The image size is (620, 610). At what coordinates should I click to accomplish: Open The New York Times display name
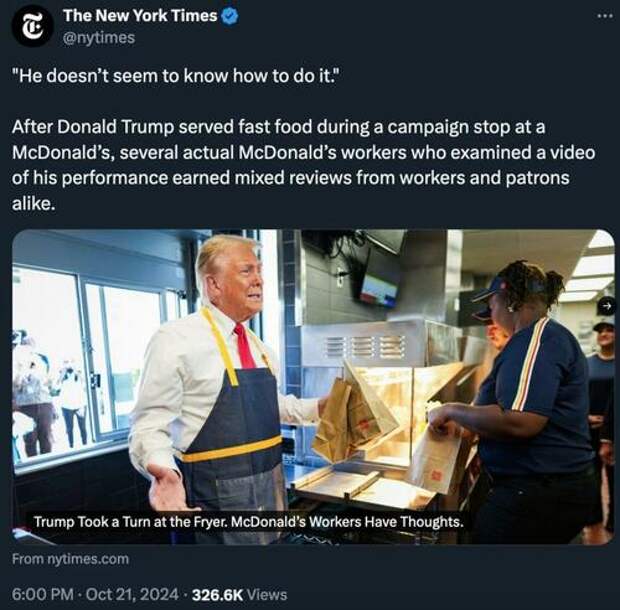(140, 16)
